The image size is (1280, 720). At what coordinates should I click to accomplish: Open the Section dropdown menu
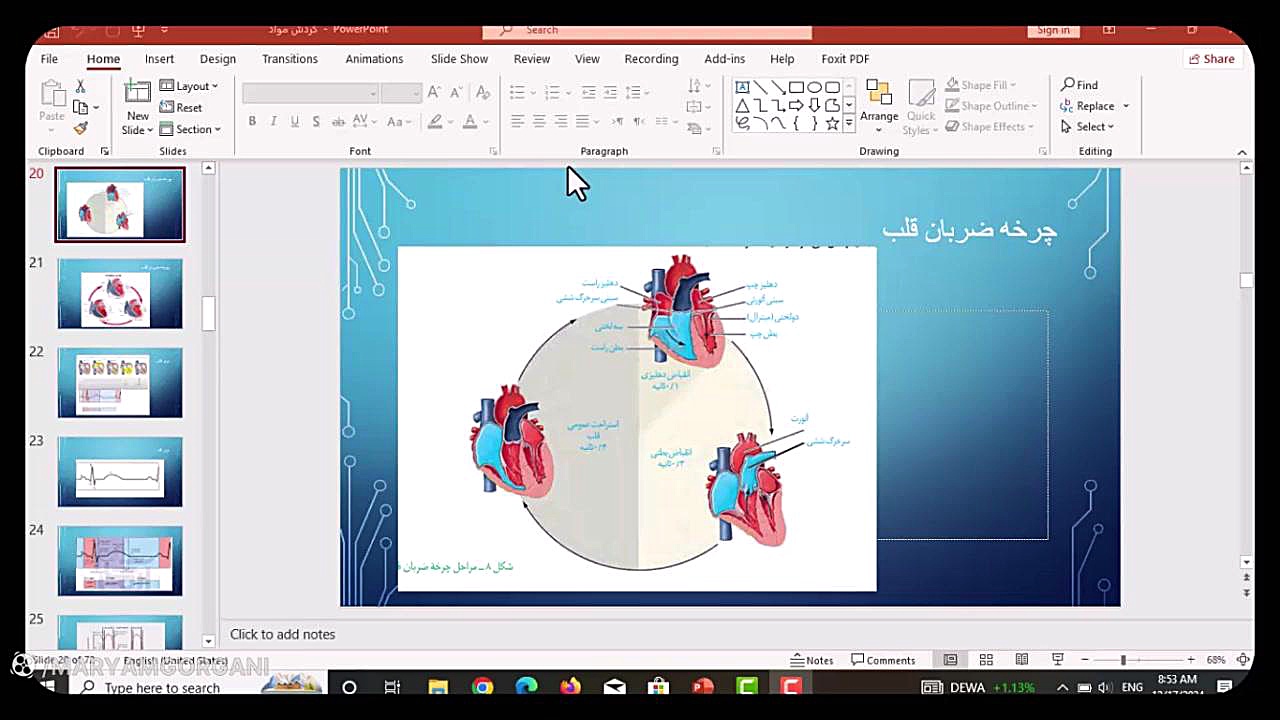(x=191, y=129)
